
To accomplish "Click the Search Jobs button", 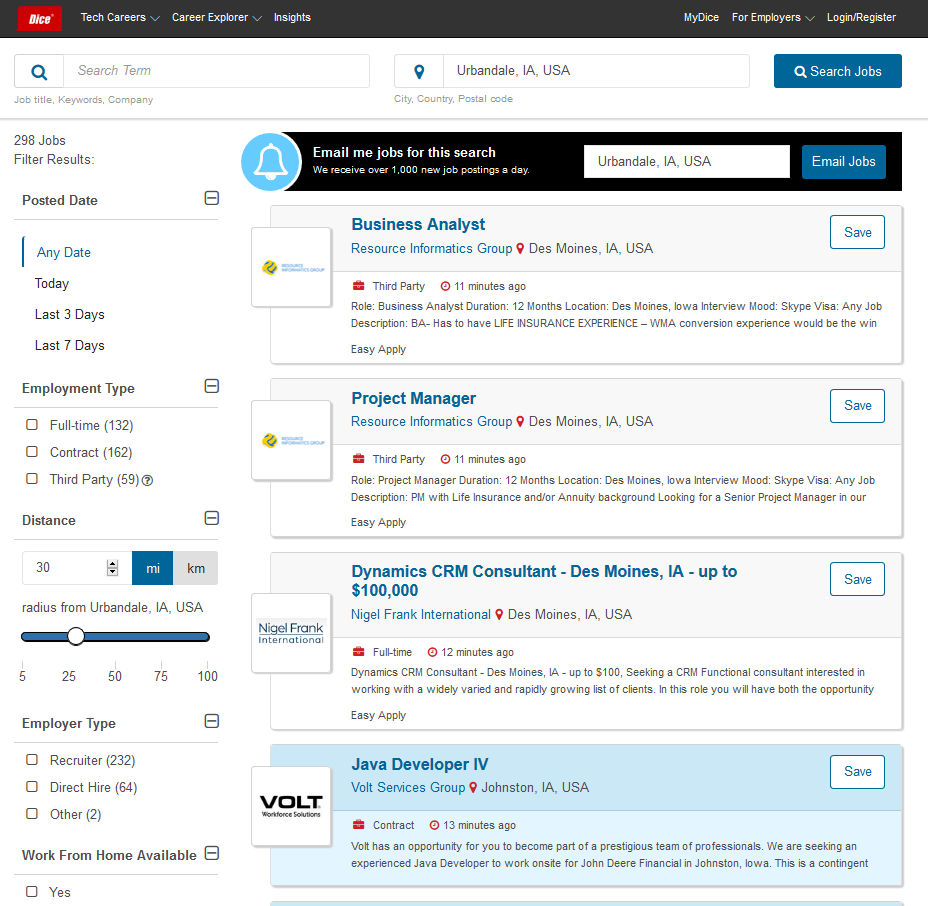I will pyautogui.click(x=837, y=71).
